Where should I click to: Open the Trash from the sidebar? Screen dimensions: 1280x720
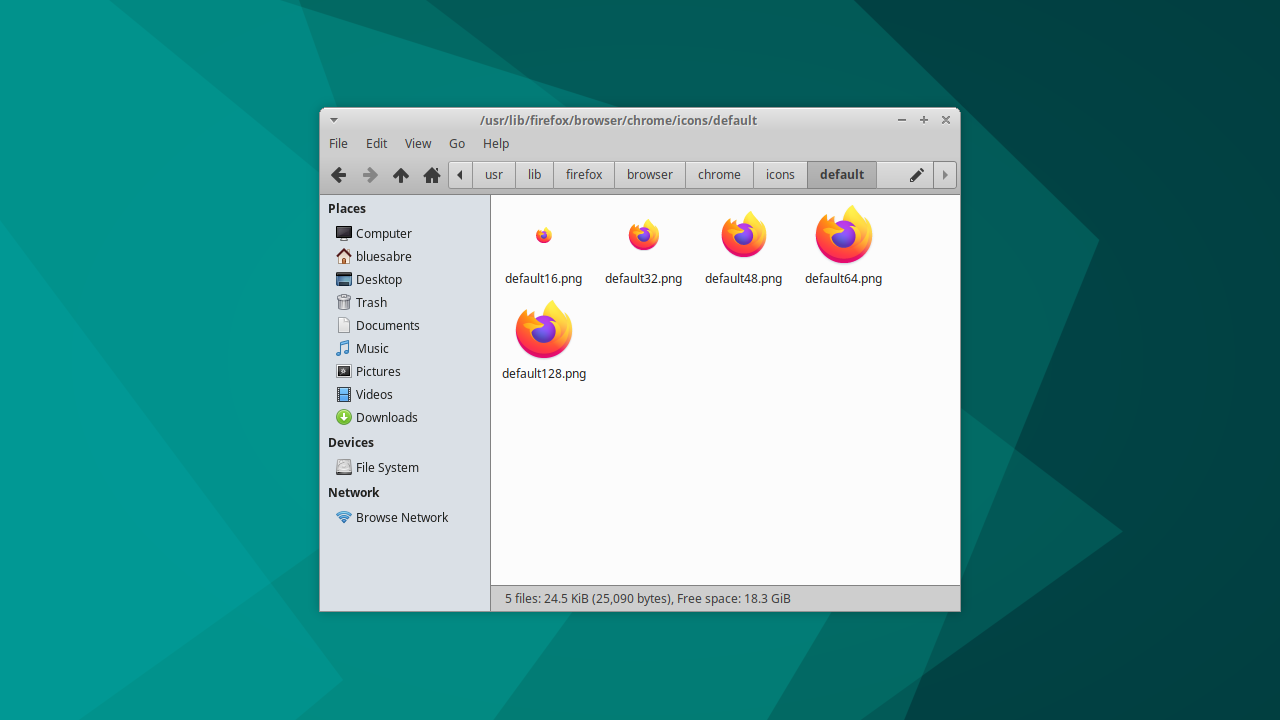[370, 302]
